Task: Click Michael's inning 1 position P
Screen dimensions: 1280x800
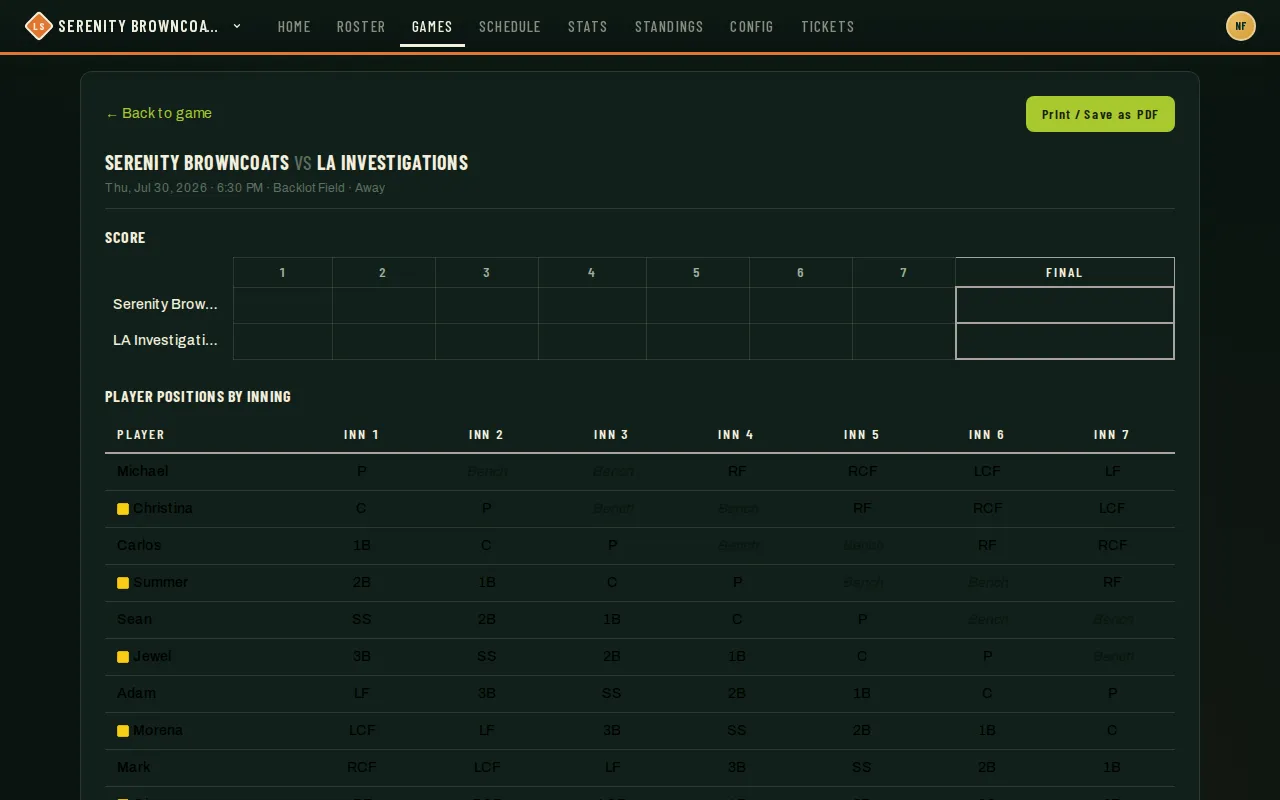Action: point(362,471)
